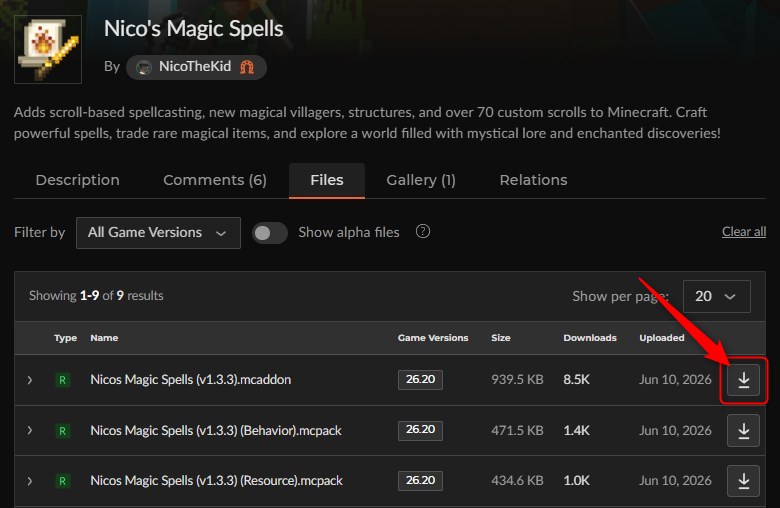Click the Nico's Magic Spells title heading

pos(194,28)
